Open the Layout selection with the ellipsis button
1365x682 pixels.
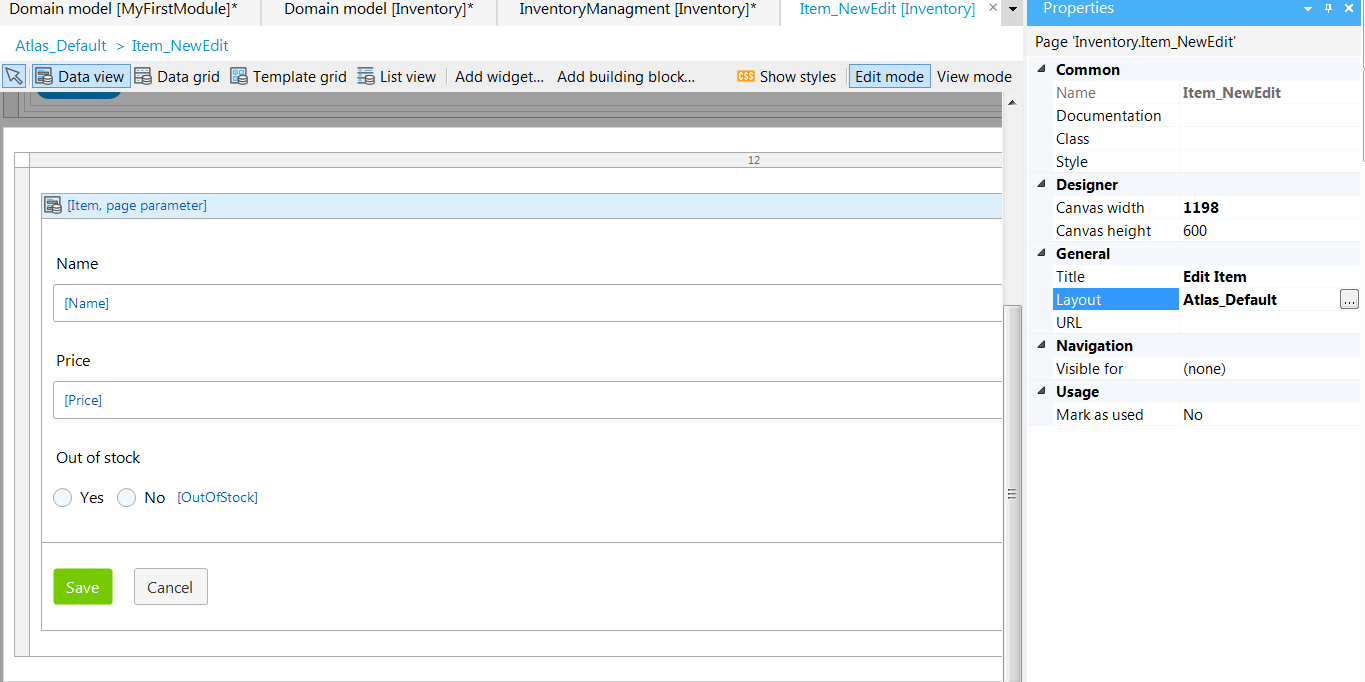click(1349, 299)
